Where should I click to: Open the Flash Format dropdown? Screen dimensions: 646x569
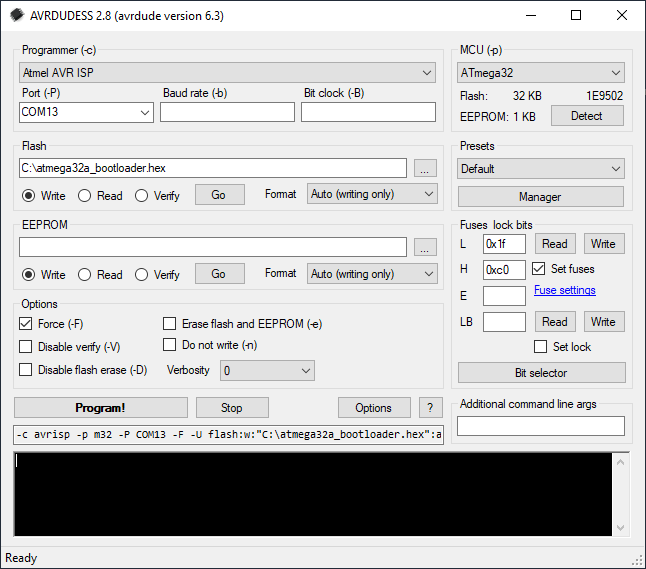click(x=372, y=194)
